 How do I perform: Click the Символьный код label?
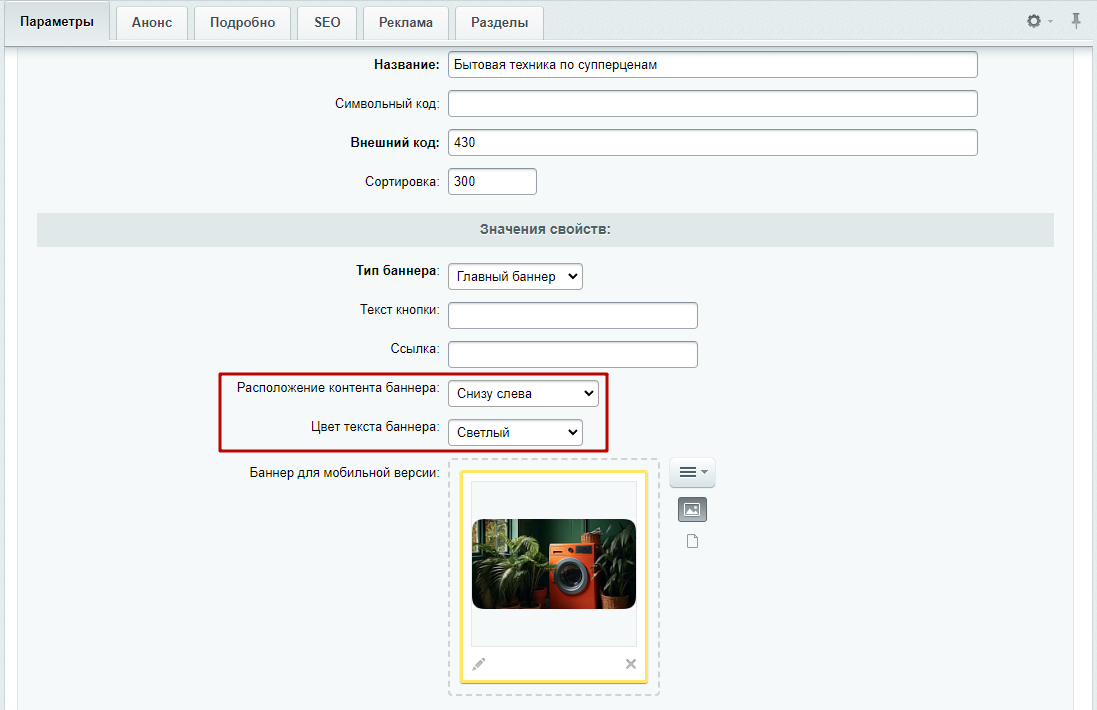coord(387,104)
